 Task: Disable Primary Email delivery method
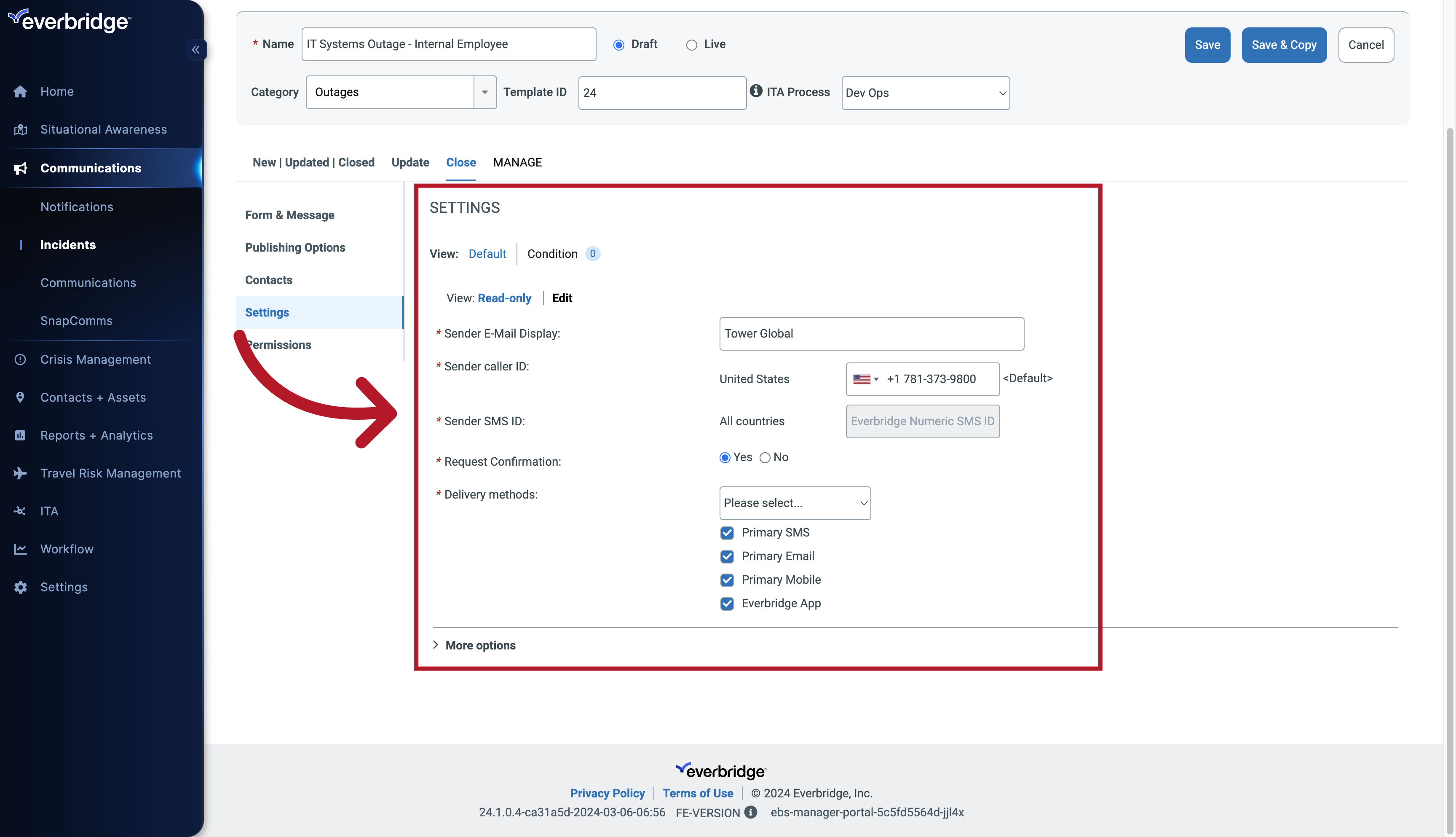[727, 556]
